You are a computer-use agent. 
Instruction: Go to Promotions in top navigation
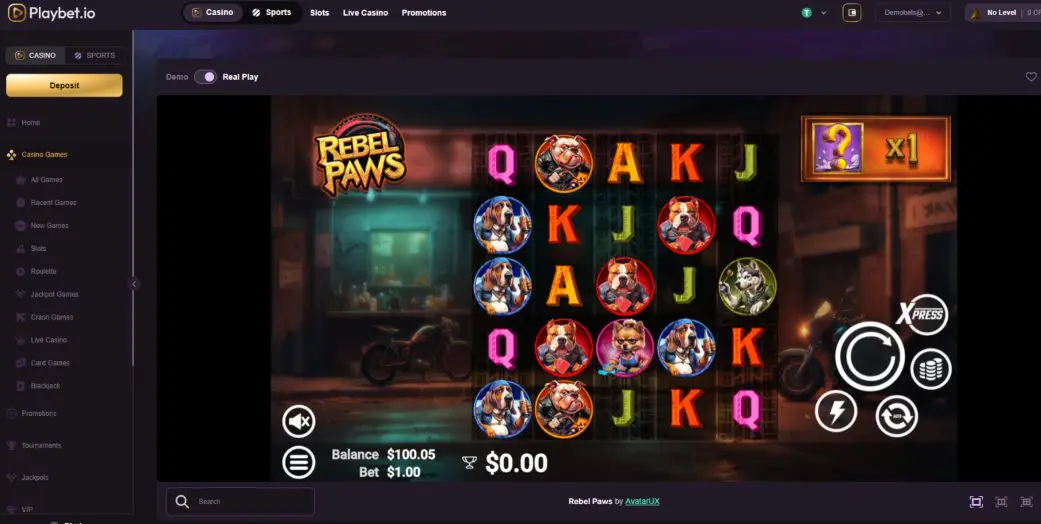pyautogui.click(x=424, y=13)
